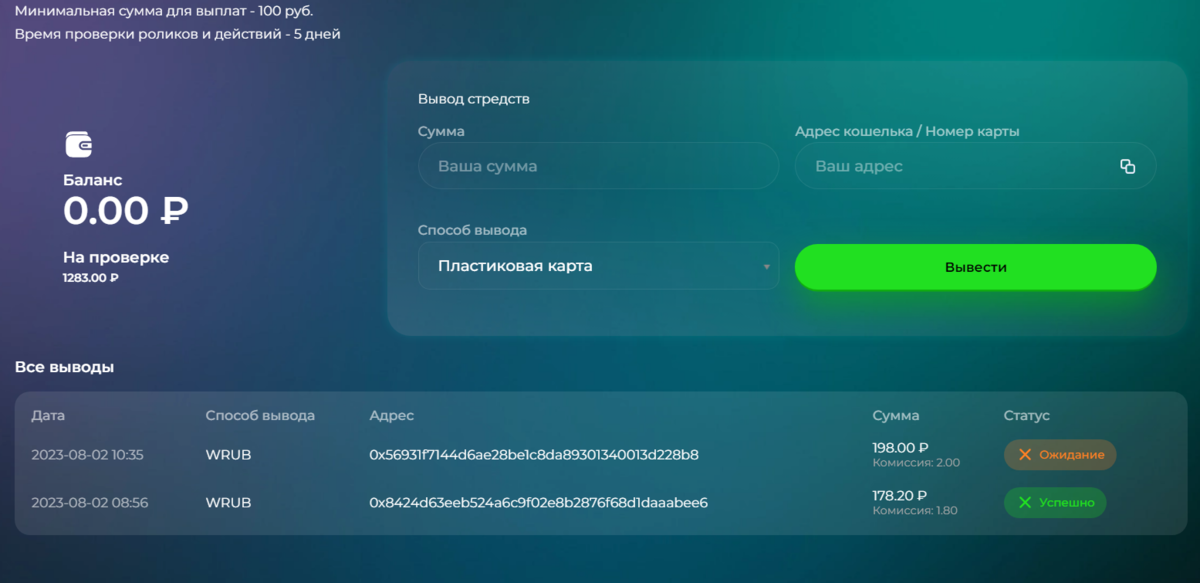Screen dimensions: 1200x583
Task: Click the На проверке 1283.00 ₽ amount
Action: coord(91,278)
